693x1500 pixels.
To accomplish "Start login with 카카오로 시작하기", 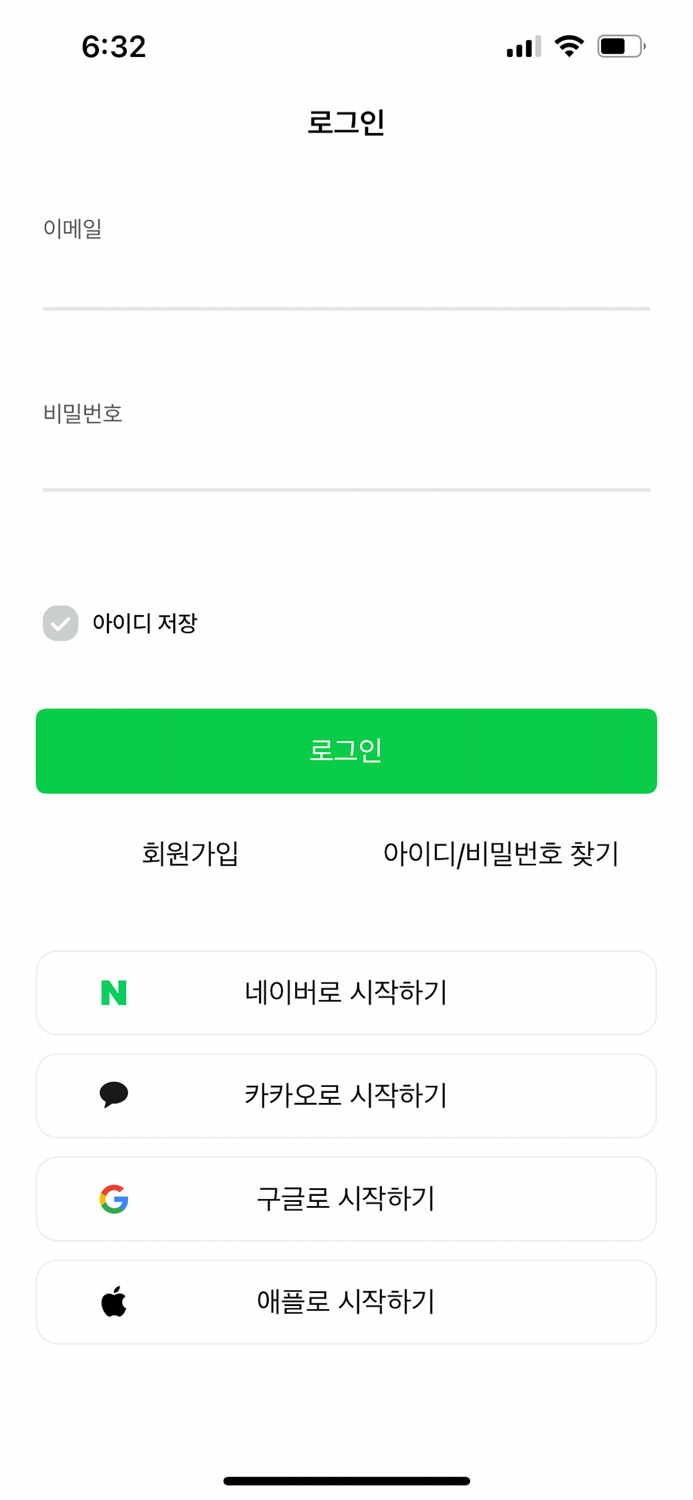I will tap(346, 1095).
